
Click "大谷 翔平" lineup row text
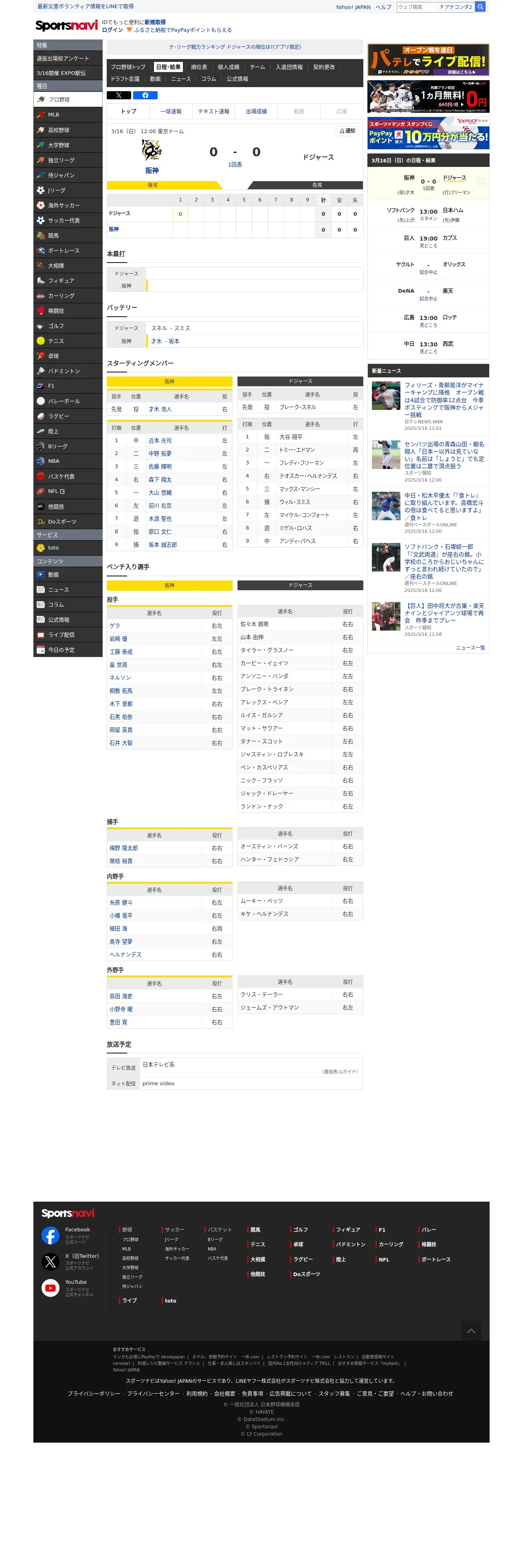click(x=291, y=437)
